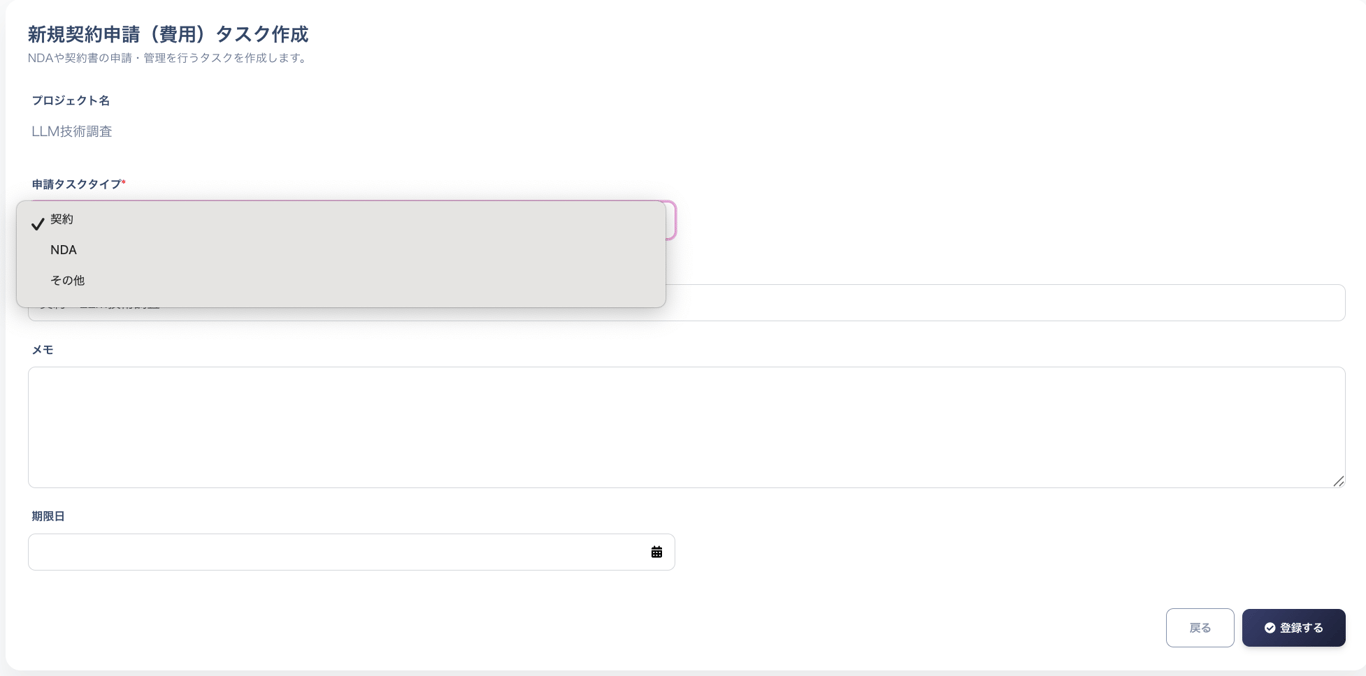Viewport: 1366px width, 676px height.
Task: Click the check-circle icon on 登録する button
Action: [x=1269, y=628]
